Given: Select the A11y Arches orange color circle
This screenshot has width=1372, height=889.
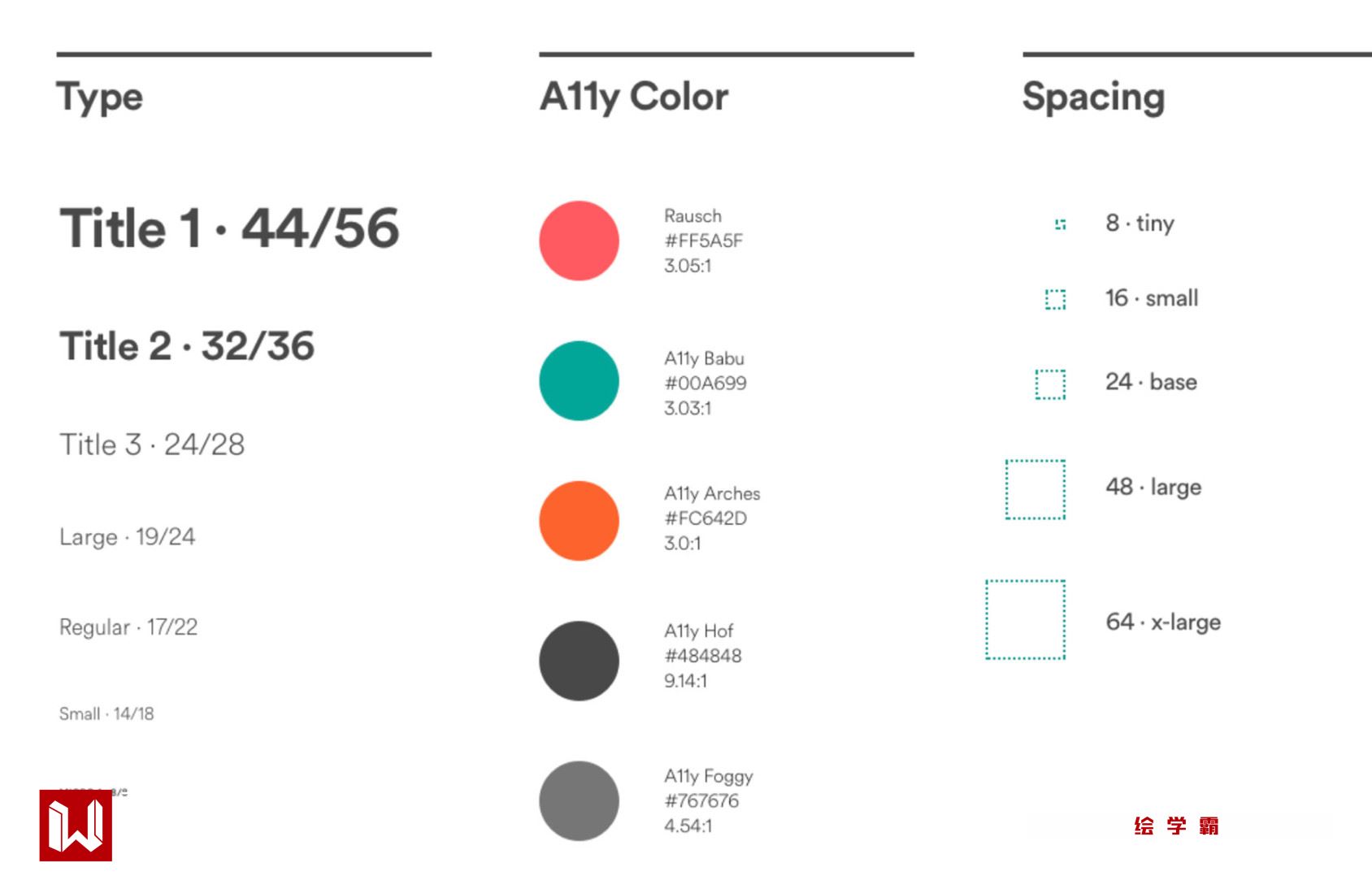Looking at the screenshot, I should (579, 521).
